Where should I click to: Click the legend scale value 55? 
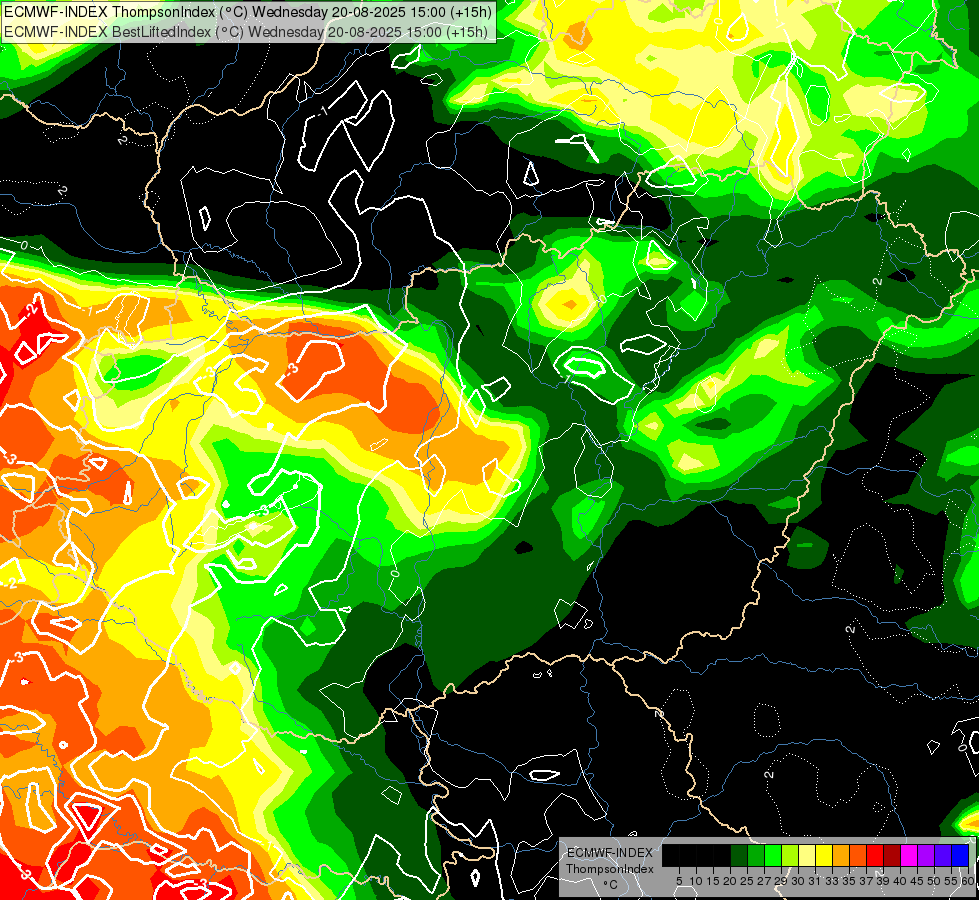[x=952, y=881]
